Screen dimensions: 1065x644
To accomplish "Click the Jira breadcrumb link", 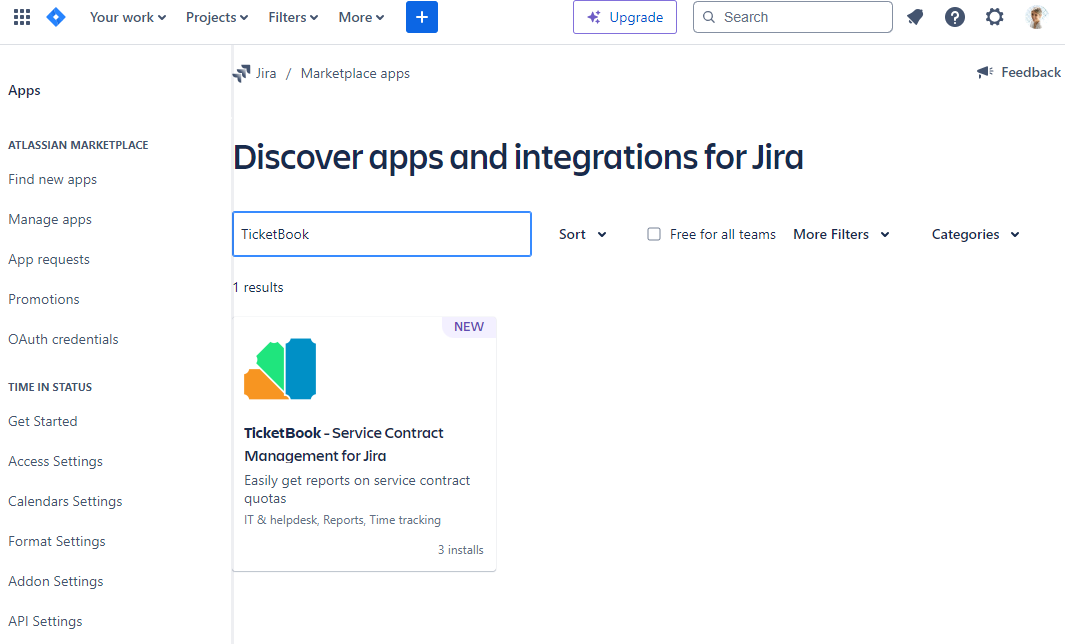I will pos(265,73).
